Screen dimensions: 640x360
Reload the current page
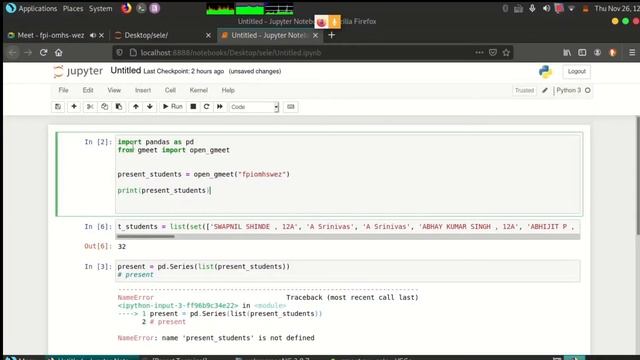[x=44, y=53]
